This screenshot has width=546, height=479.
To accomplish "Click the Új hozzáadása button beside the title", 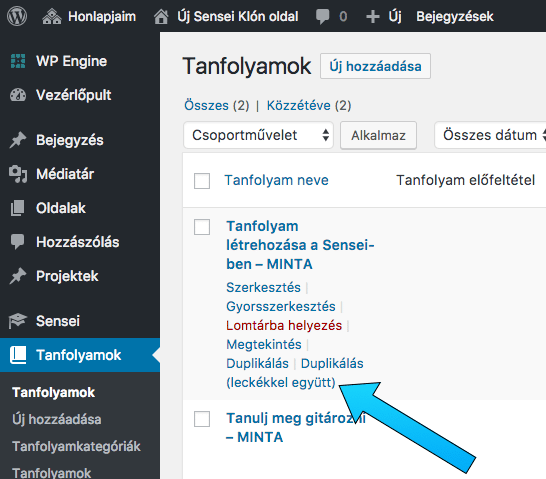I will [x=375, y=66].
